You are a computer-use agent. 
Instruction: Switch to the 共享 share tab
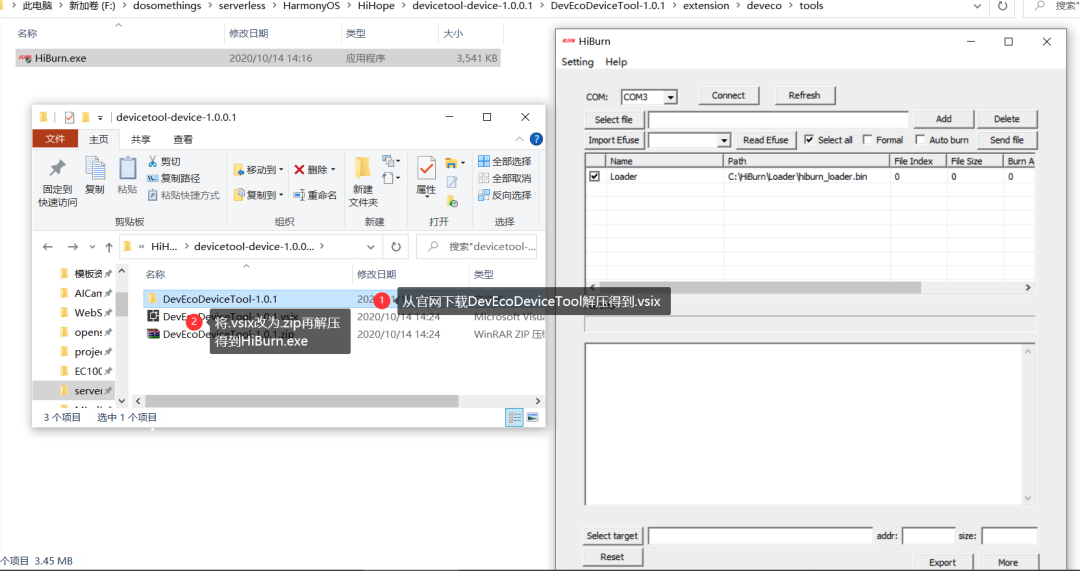point(141,139)
